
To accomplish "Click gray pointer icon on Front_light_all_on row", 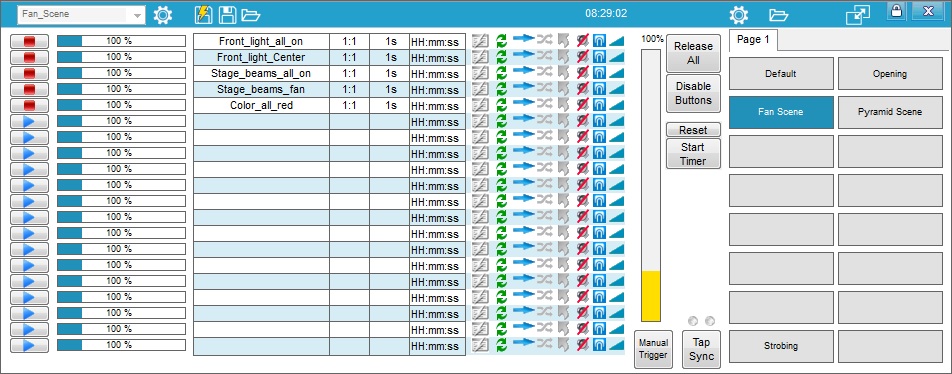I will click(563, 41).
